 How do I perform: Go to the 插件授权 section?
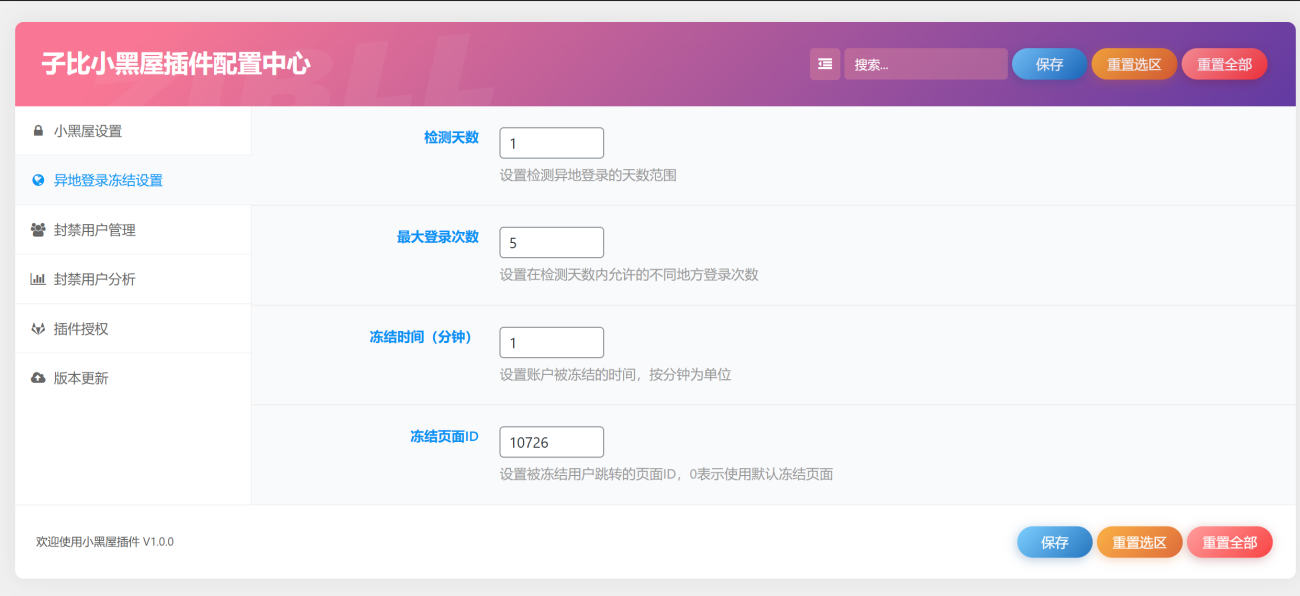pos(81,329)
